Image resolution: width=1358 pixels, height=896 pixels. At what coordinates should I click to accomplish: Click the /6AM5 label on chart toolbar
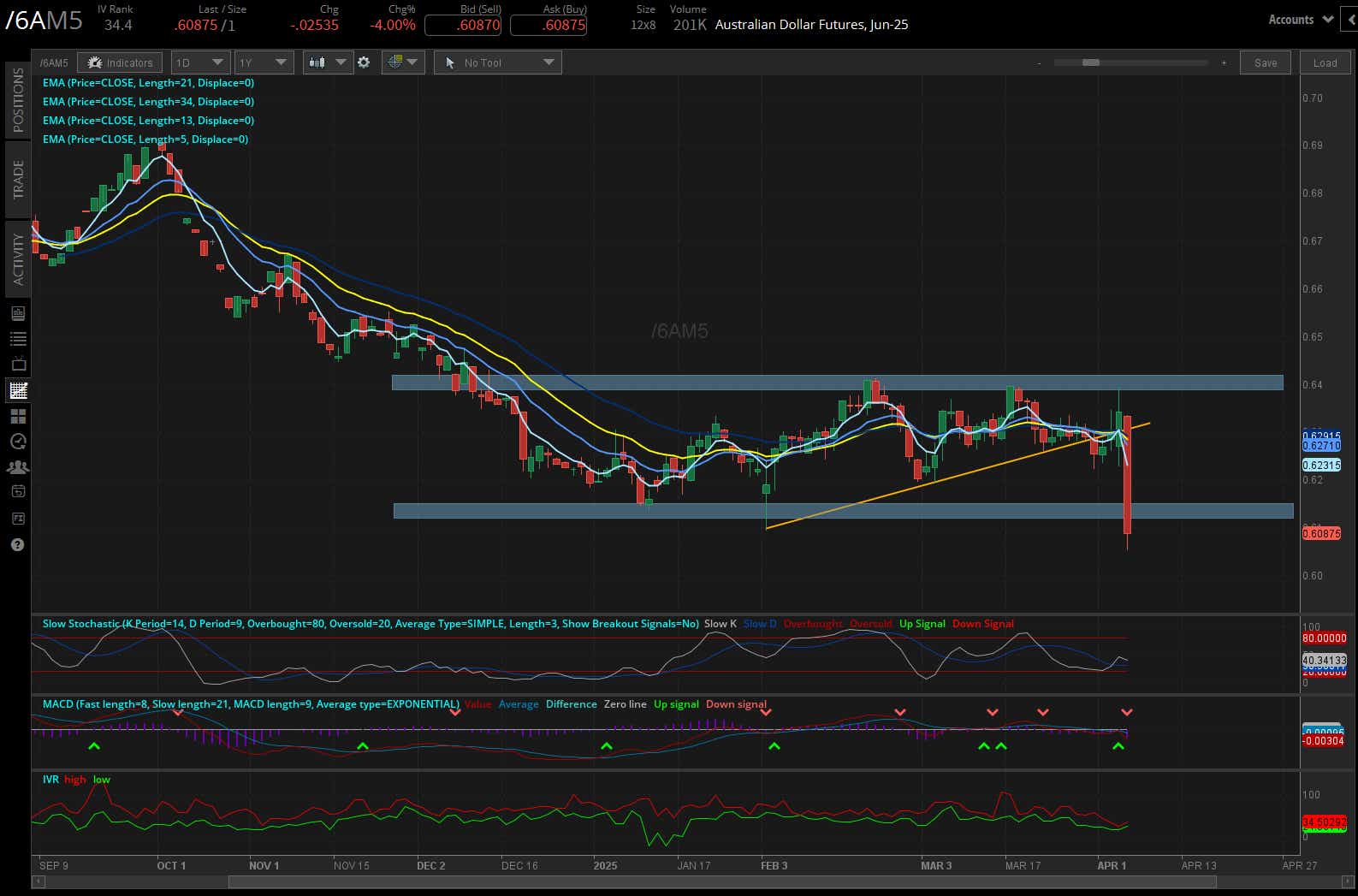pos(53,62)
